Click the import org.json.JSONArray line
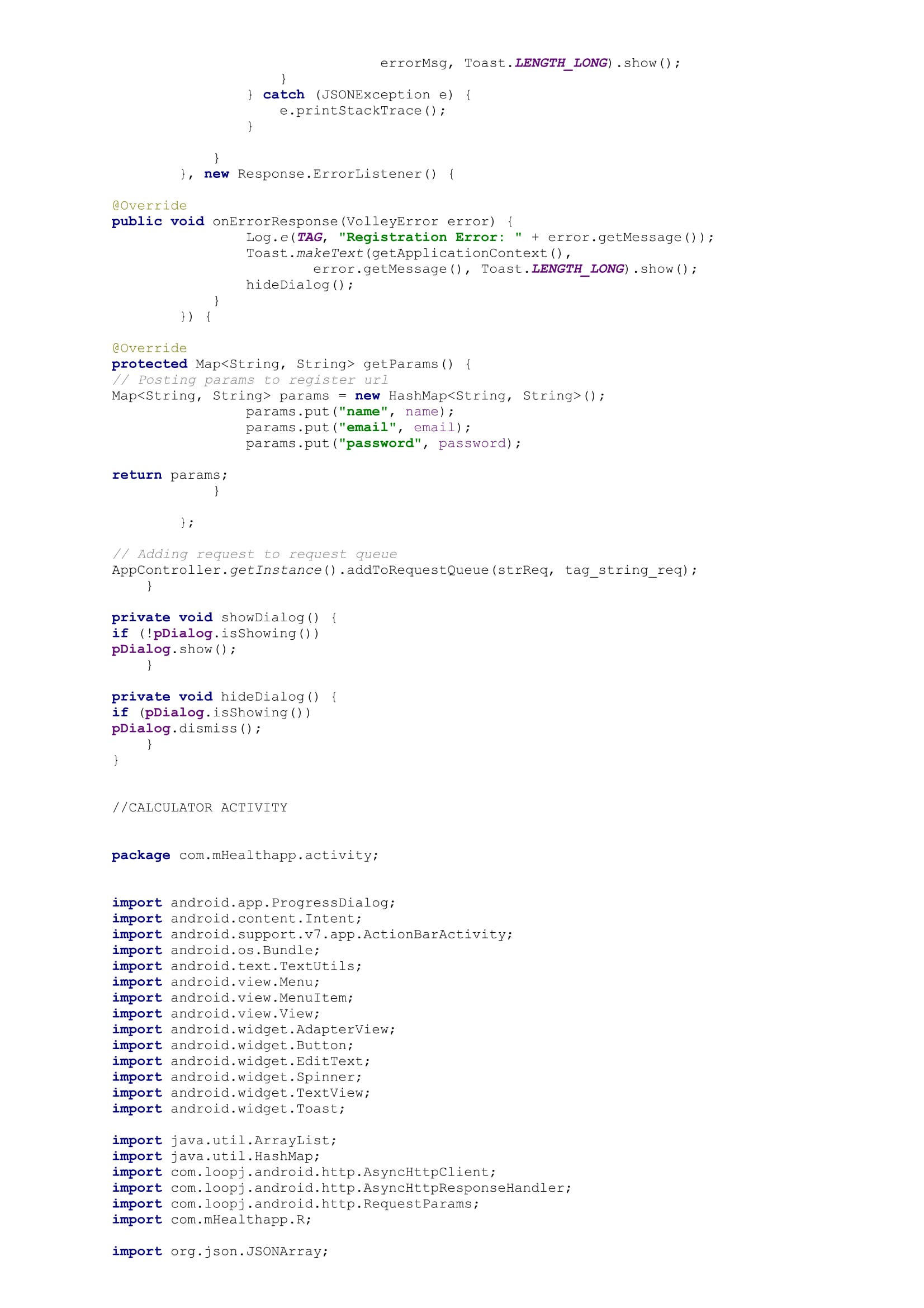The image size is (924, 1308). (220, 1252)
